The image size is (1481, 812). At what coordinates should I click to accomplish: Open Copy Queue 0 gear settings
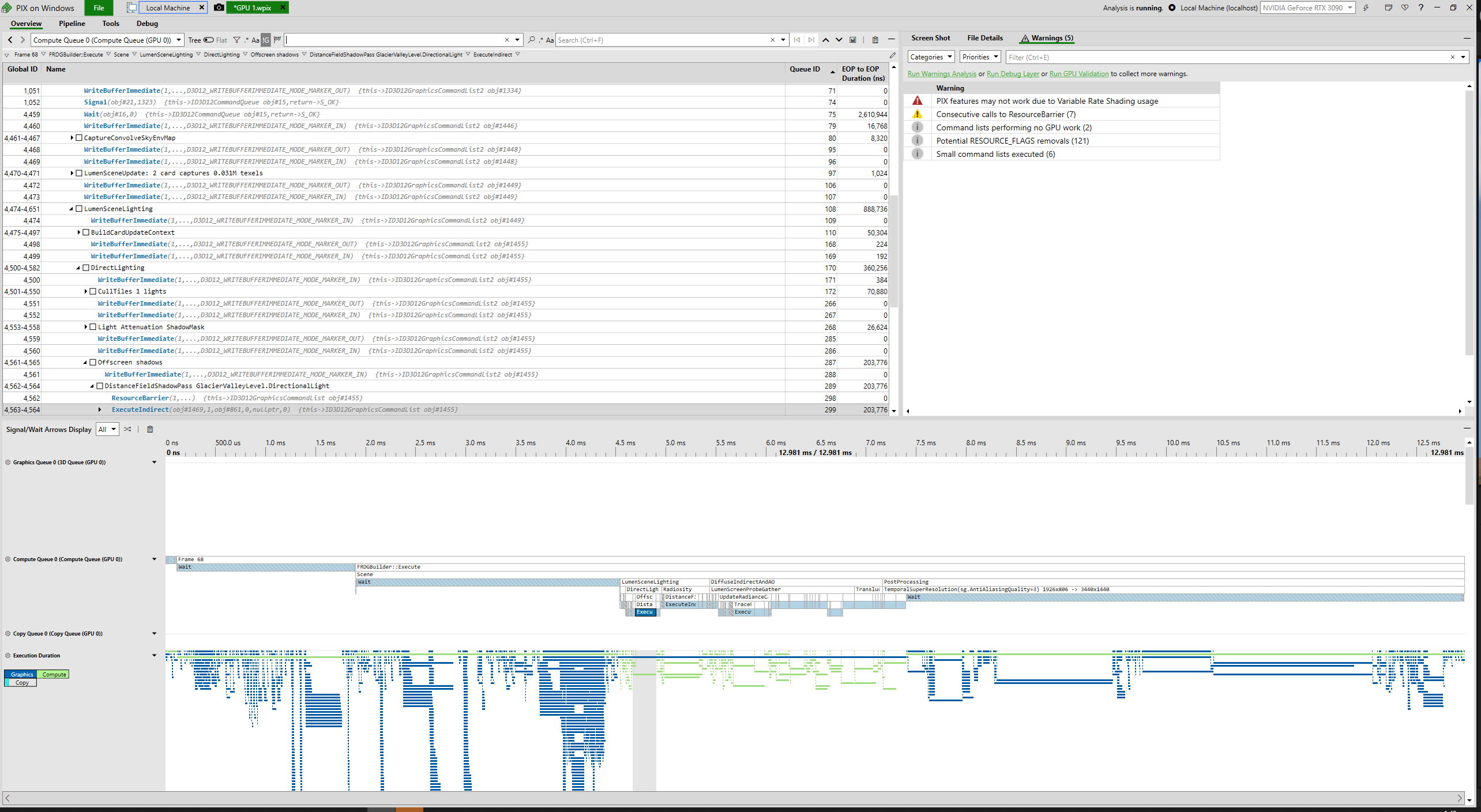click(8, 633)
